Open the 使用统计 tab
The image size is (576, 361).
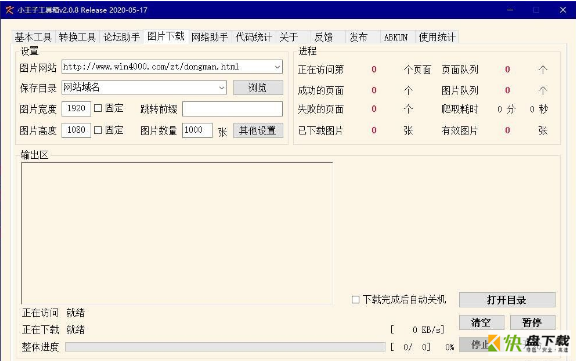(437, 37)
